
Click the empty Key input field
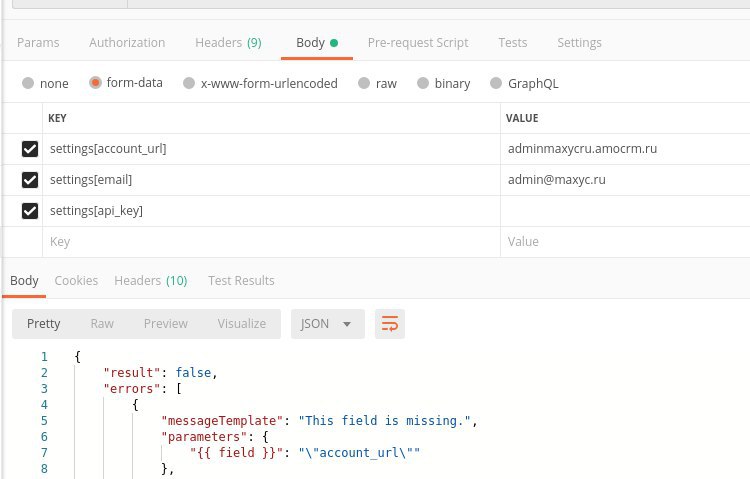(271, 242)
